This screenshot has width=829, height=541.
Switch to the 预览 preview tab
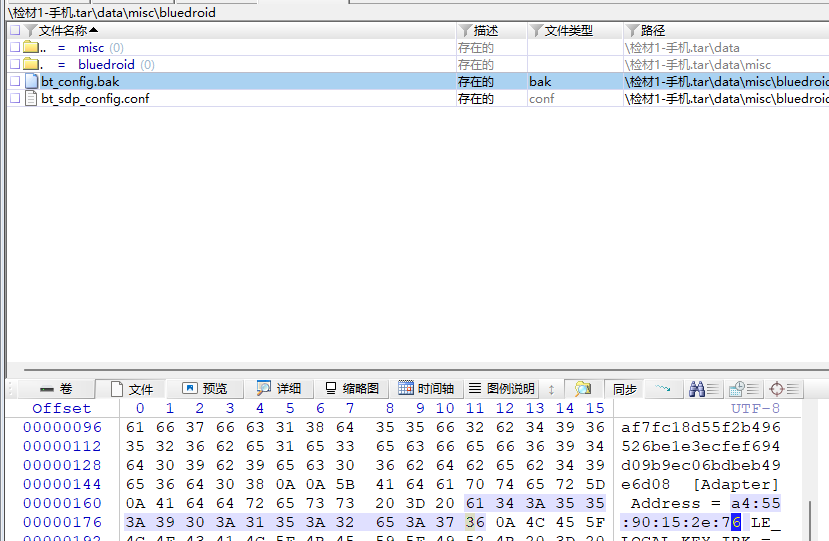205,389
